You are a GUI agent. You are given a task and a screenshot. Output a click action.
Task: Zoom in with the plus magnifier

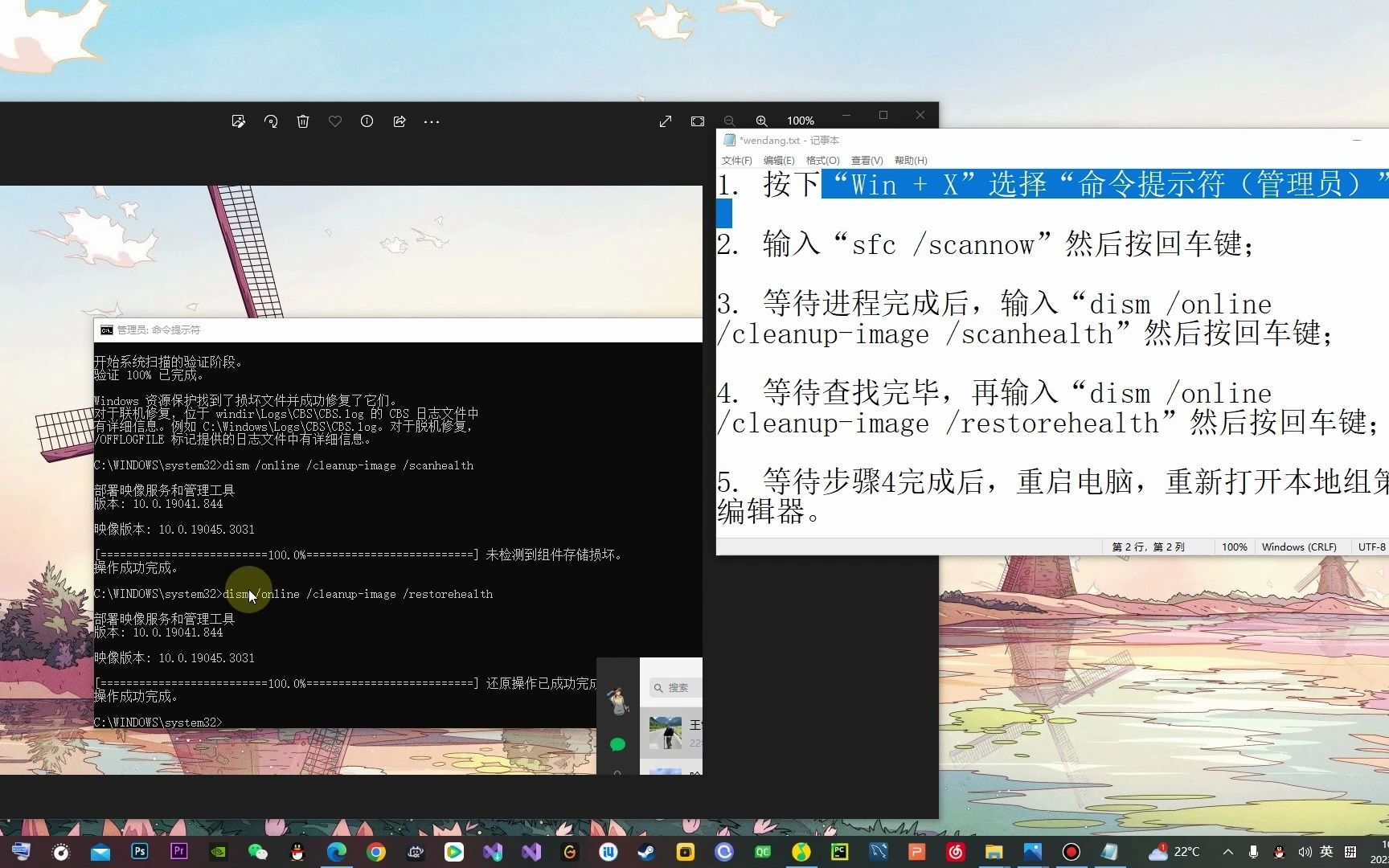761,121
